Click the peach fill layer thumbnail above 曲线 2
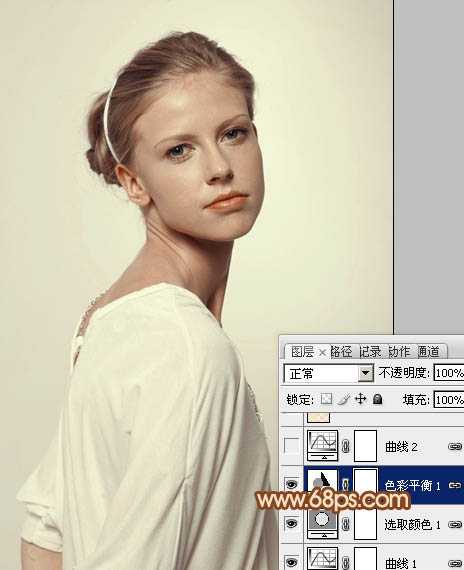The width and height of the screenshot is (464, 570). click(x=319, y=417)
